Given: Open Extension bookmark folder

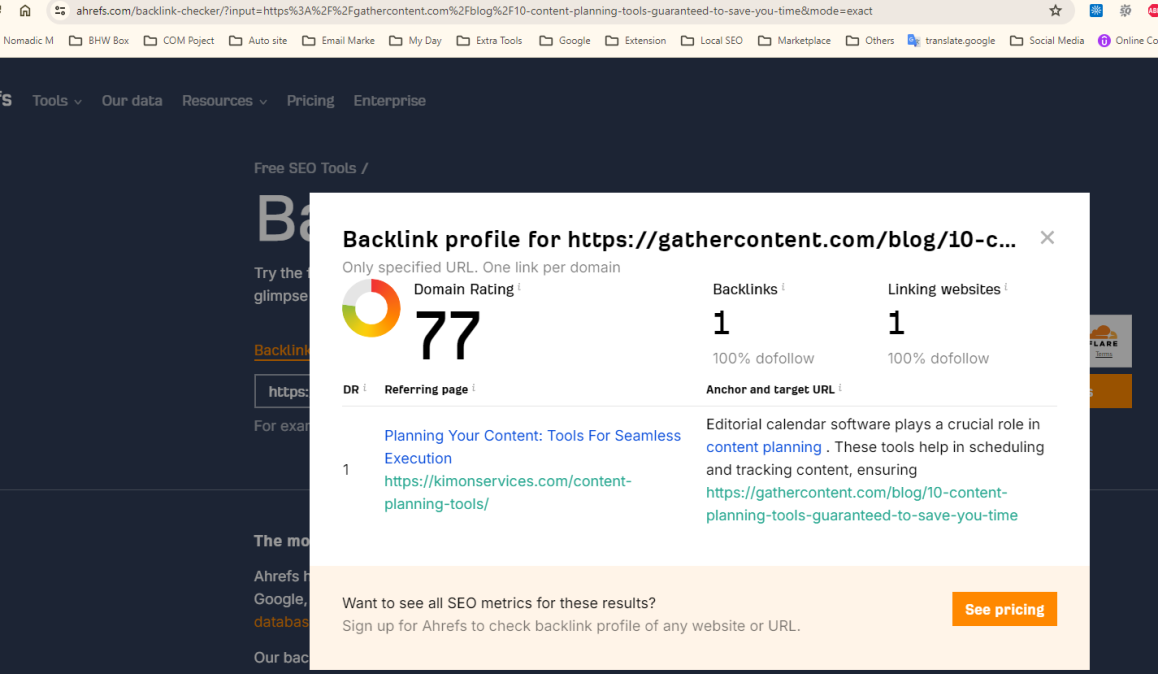Looking at the screenshot, I should click(x=636, y=41).
